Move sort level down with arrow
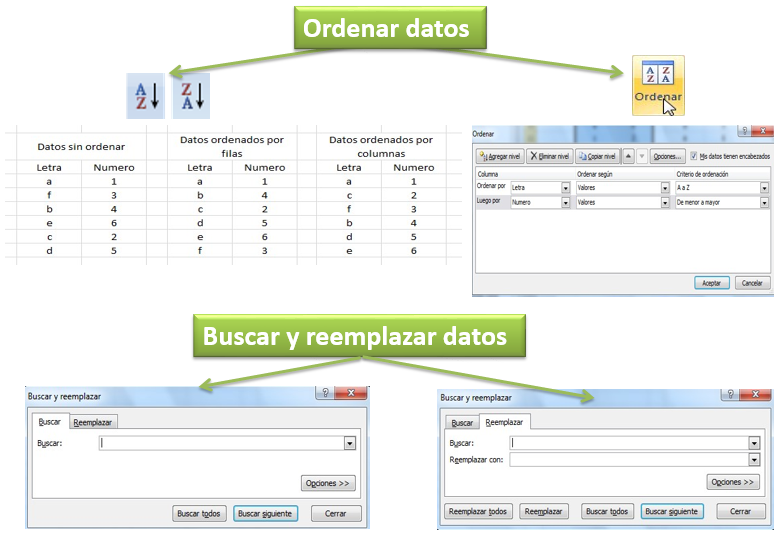Screen dimensions: 784x539 tap(642, 156)
